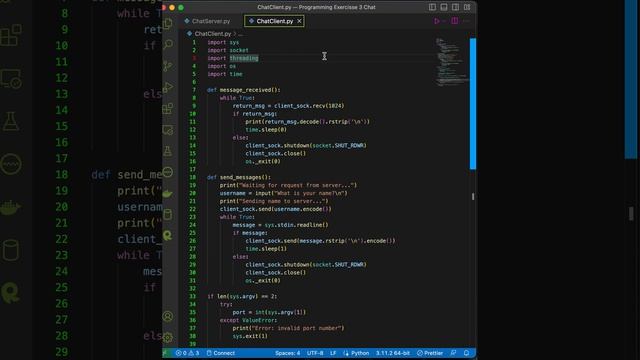The image size is (640, 360).
Task: Place cursor on "import time" line
Action: [x=225, y=74]
